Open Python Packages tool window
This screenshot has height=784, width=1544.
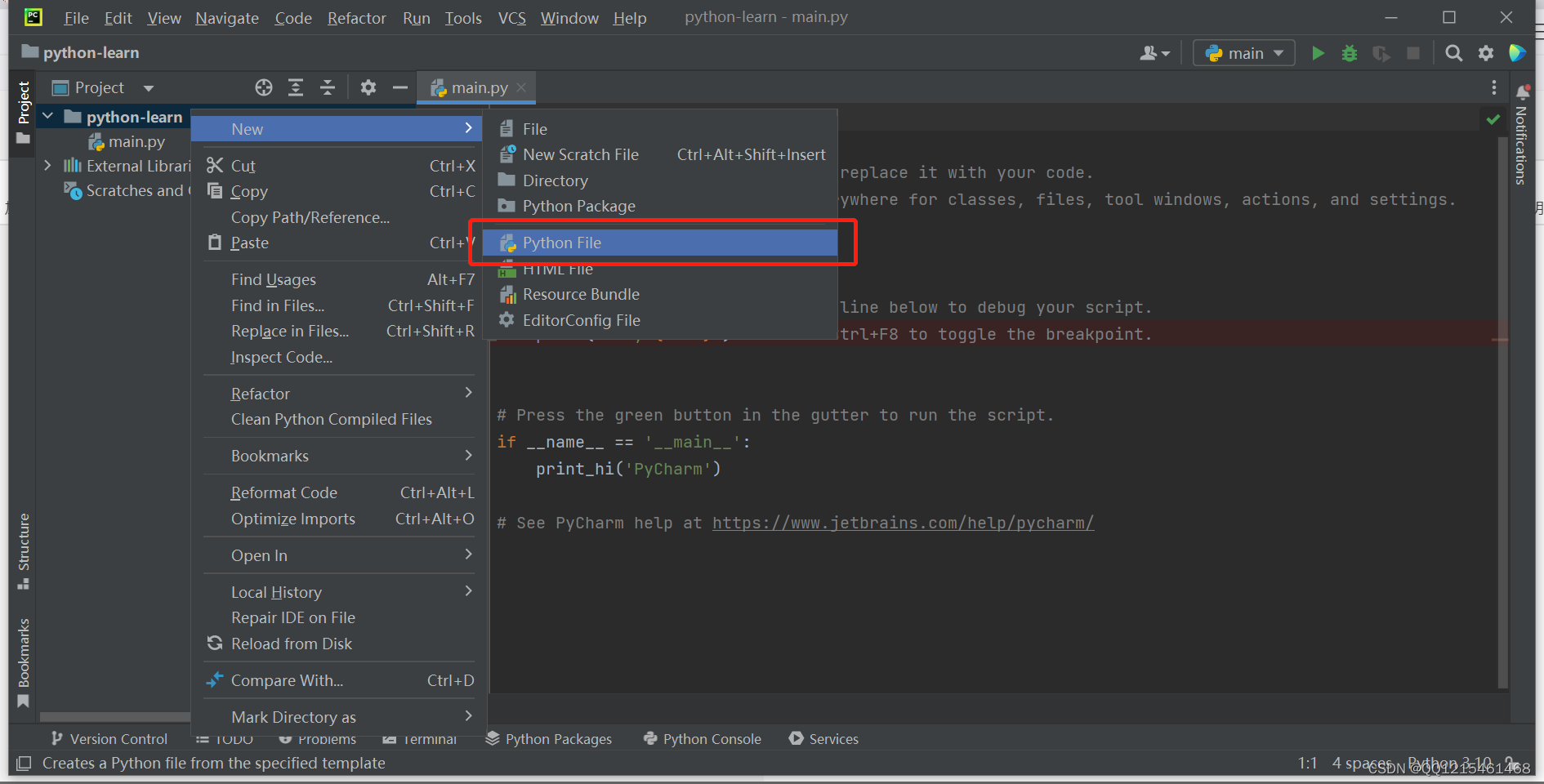coord(549,738)
